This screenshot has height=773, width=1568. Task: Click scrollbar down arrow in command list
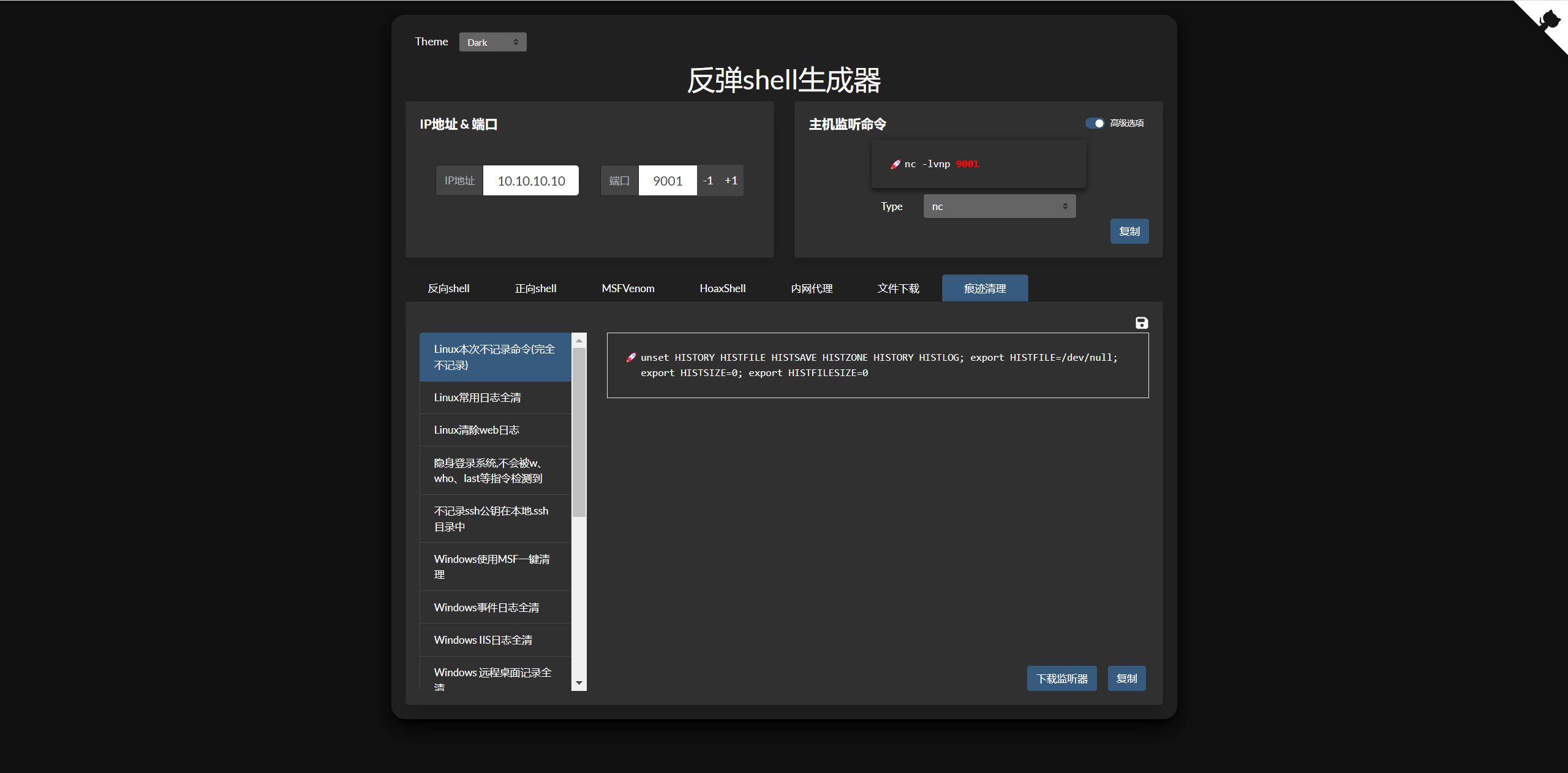579,682
